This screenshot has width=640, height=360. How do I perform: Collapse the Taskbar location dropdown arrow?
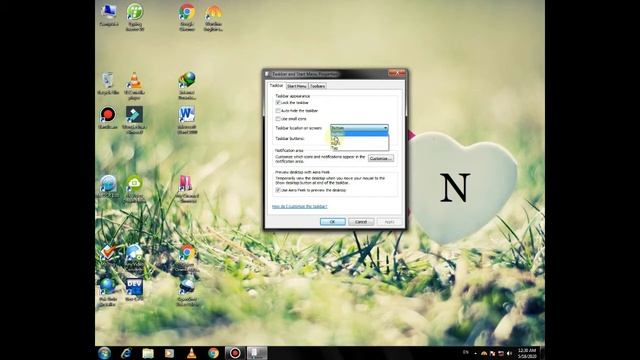coord(385,128)
